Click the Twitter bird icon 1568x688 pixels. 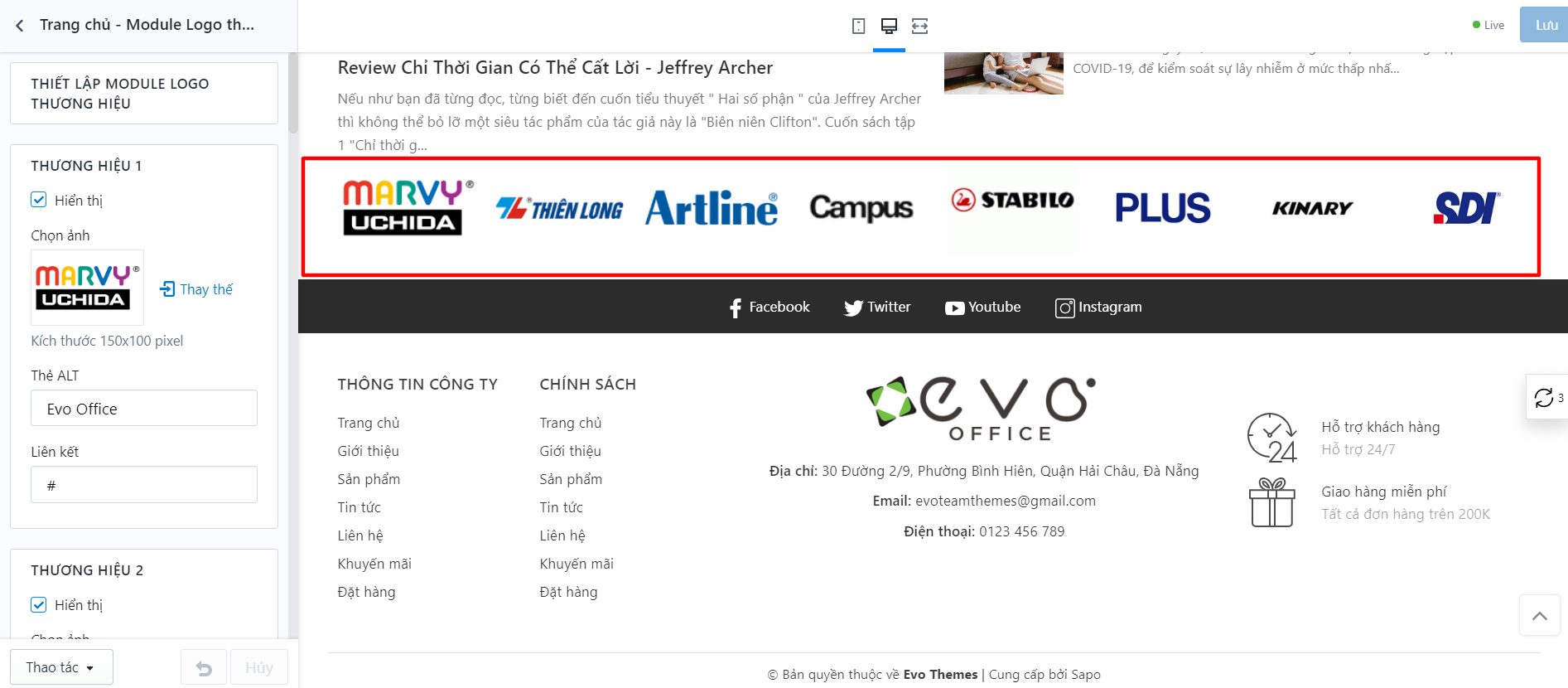853,308
